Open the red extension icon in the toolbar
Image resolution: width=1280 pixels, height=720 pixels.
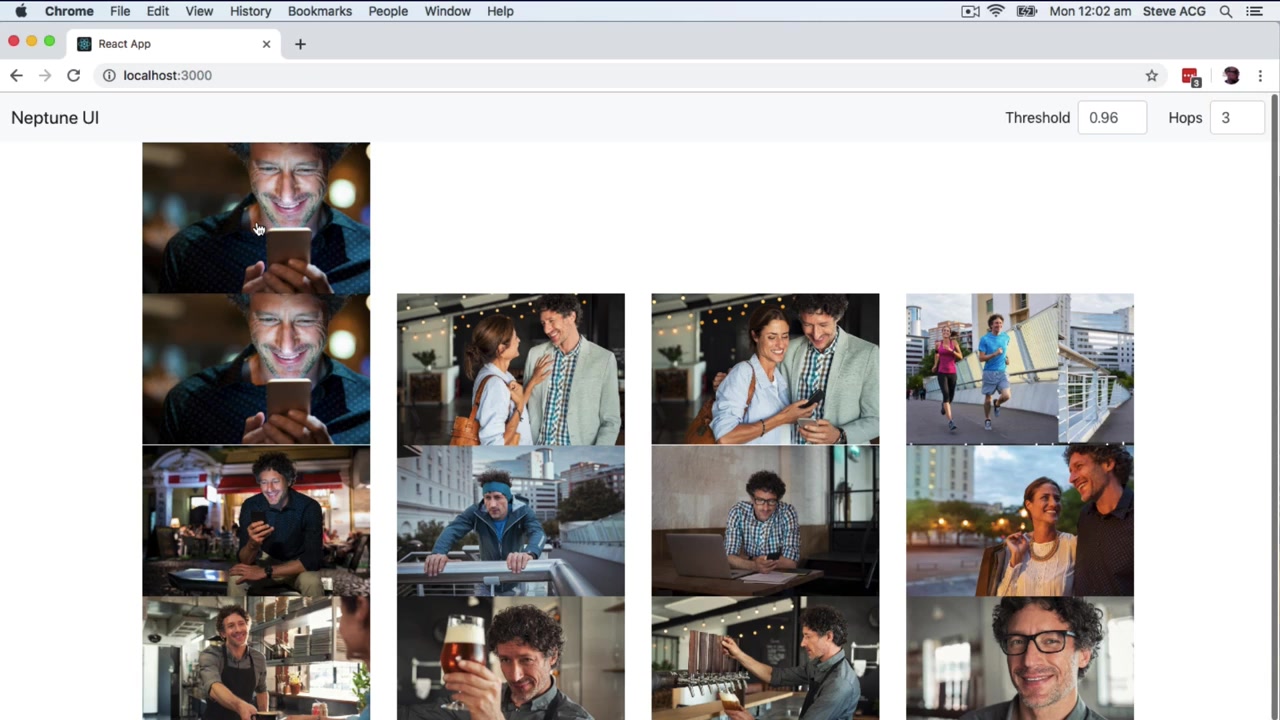[1190, 76]
